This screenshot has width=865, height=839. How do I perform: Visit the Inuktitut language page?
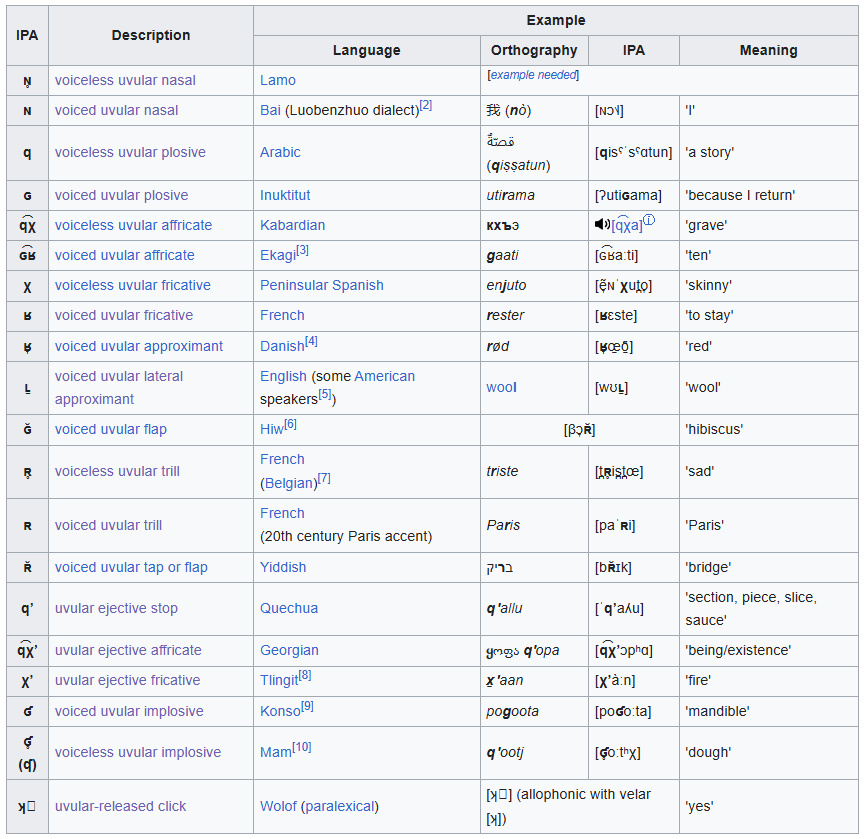tap(285, 195)
